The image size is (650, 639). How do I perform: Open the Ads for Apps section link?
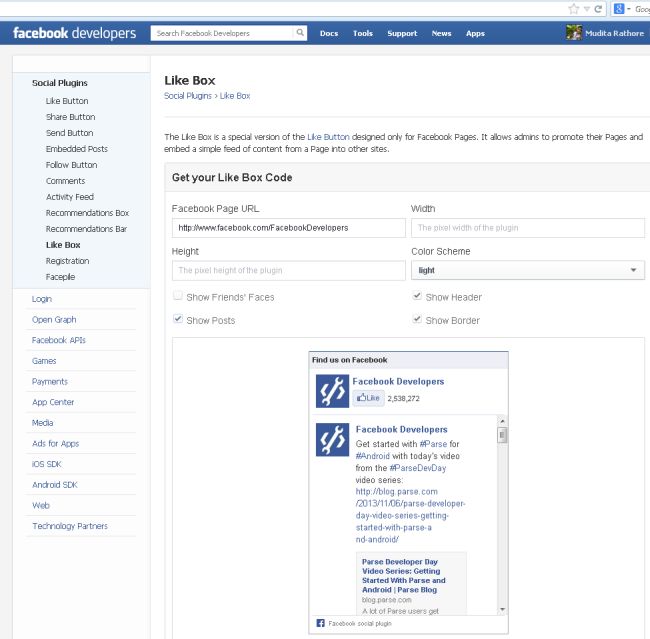55,443
